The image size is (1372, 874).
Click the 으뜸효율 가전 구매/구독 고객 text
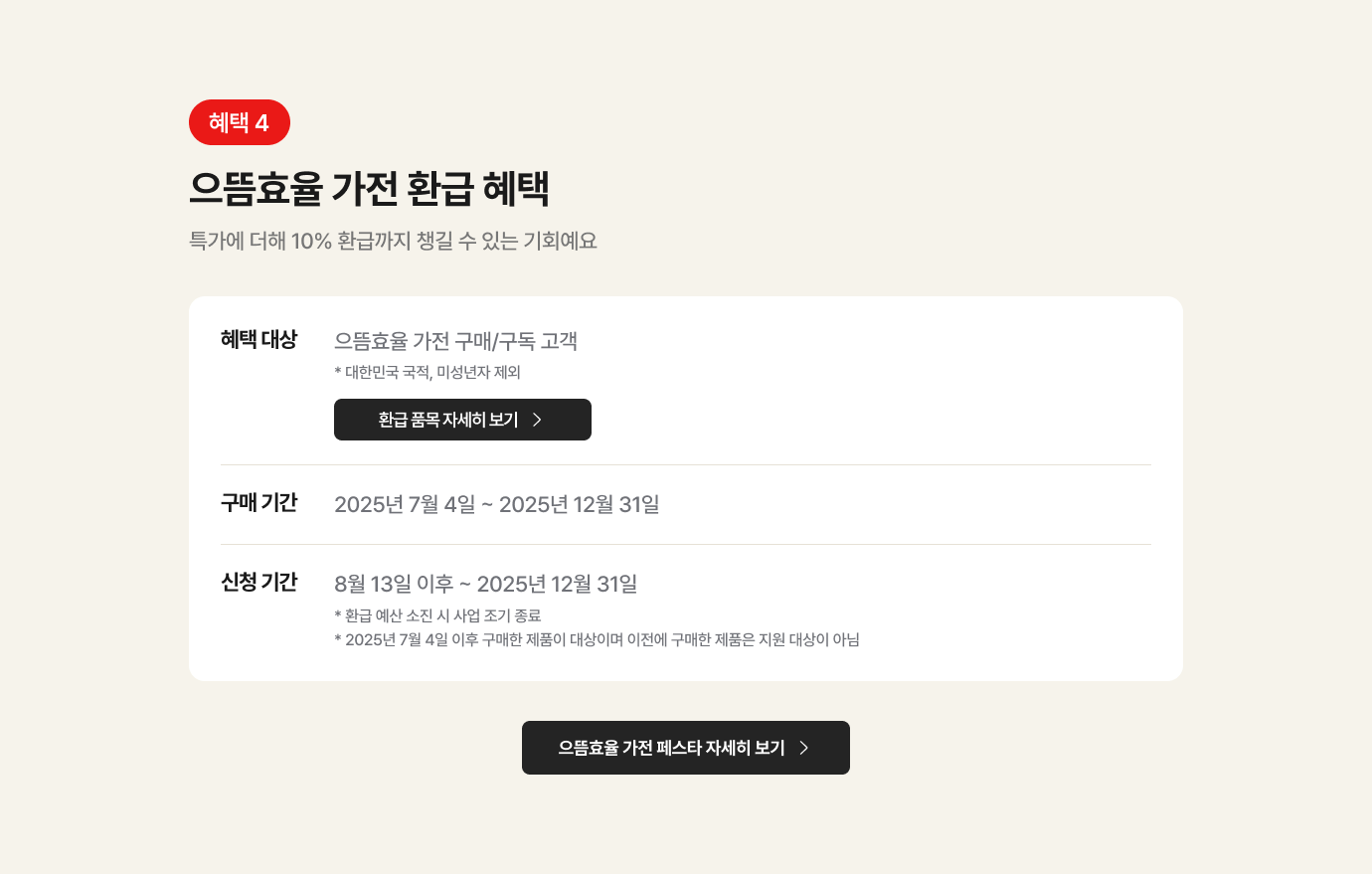455,341
